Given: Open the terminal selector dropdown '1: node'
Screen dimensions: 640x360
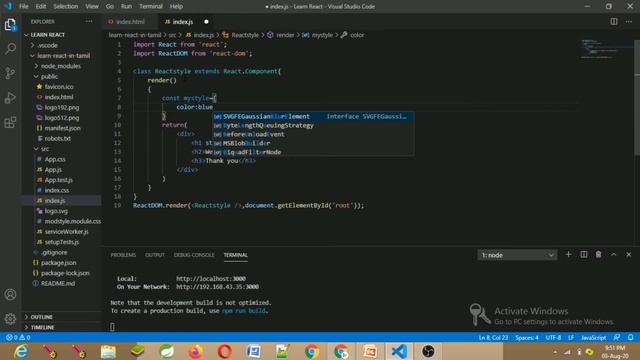Looking at the screenshot, I should (517, 255).
